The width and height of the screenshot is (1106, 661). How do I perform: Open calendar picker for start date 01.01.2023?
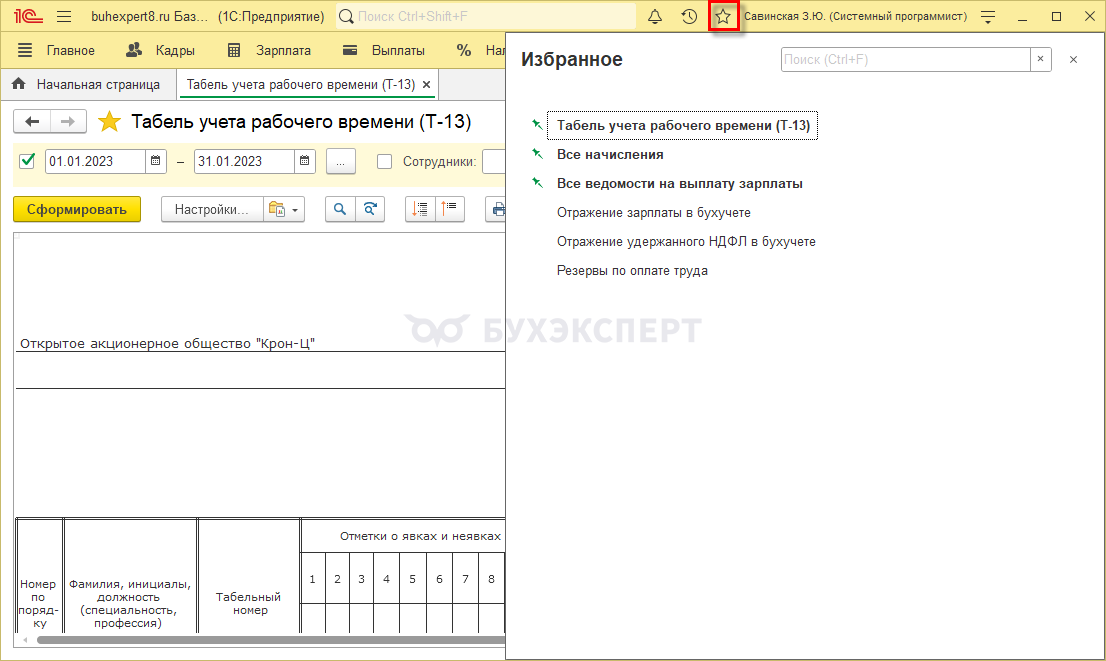click(156, 161)
